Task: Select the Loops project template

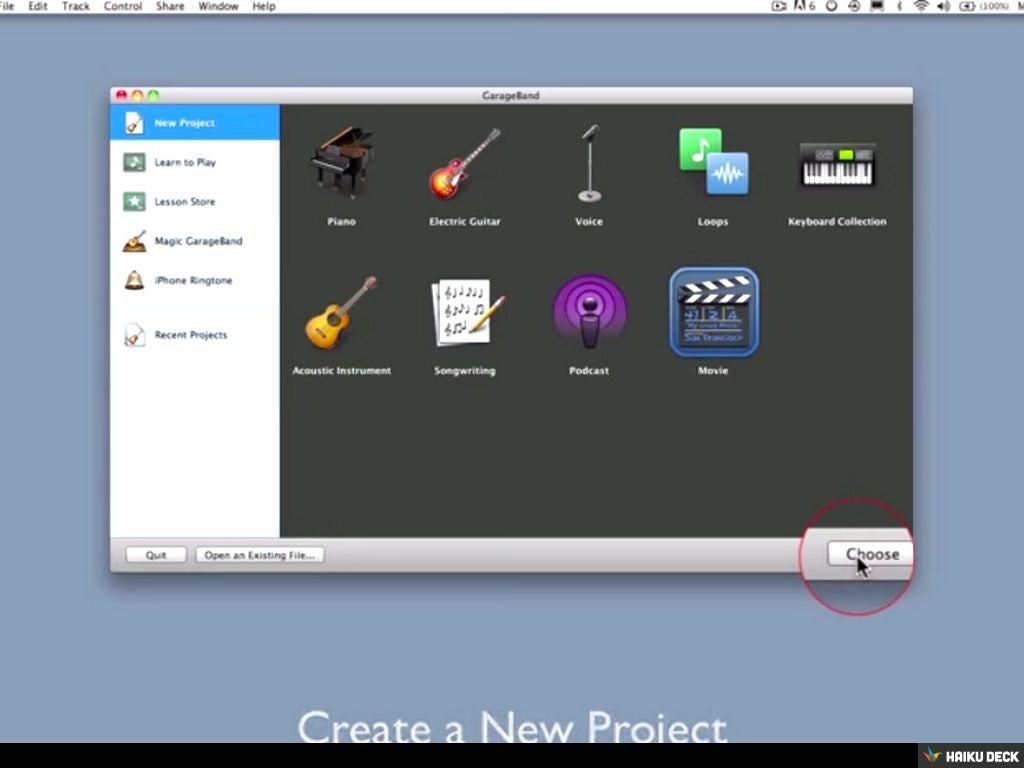Action: click(713, 162)
